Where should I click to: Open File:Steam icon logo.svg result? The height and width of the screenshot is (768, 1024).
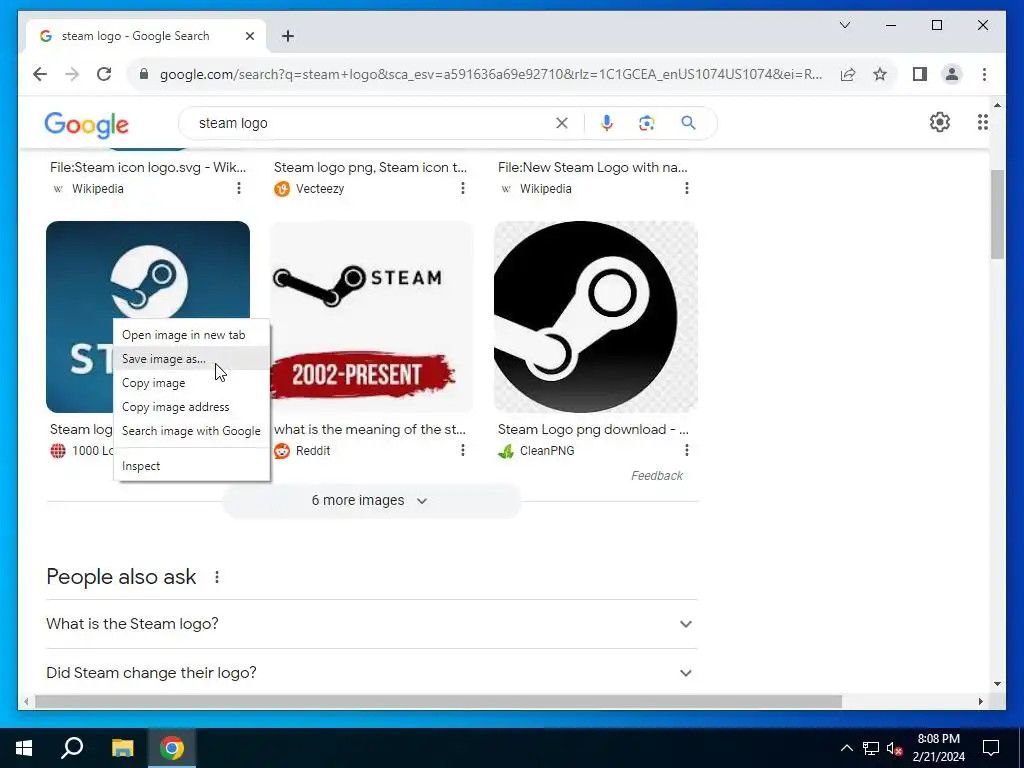pos(148,168)
